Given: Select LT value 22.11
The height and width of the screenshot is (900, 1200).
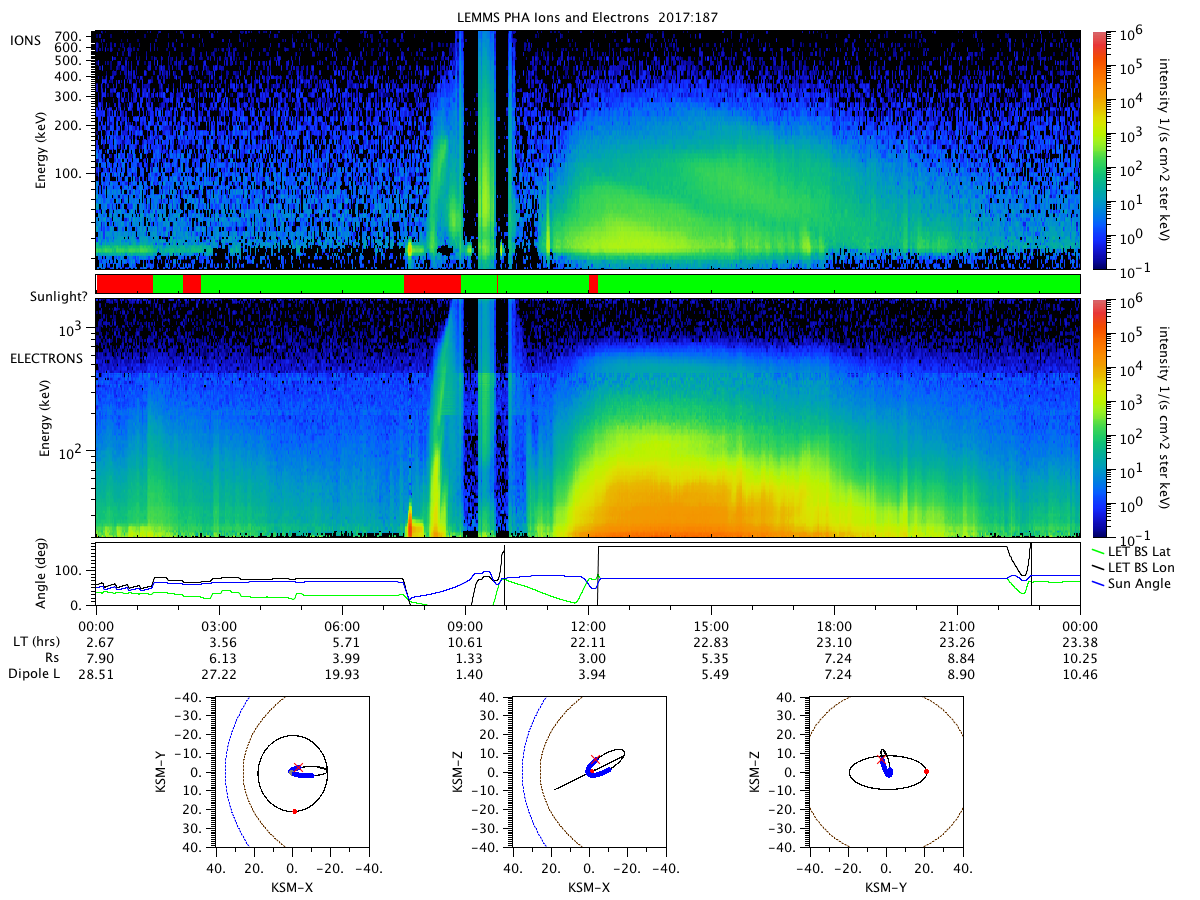Looking at the screenshot, I should (588, 641).
